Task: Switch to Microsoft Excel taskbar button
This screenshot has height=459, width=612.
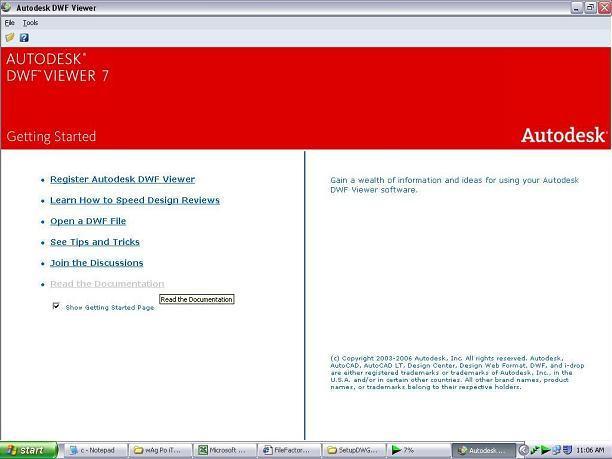Action: tap(225, 450)
